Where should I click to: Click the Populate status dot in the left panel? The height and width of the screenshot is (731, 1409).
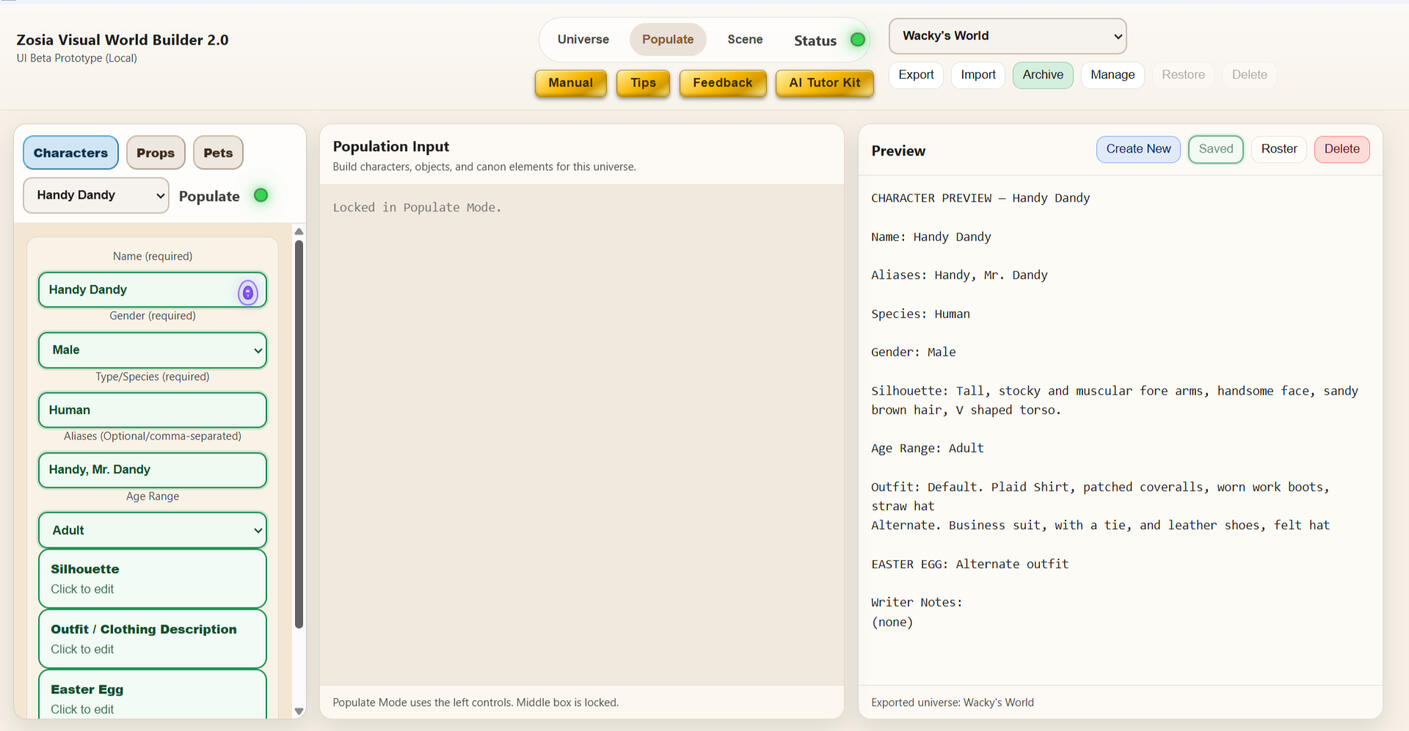point(261,195)
